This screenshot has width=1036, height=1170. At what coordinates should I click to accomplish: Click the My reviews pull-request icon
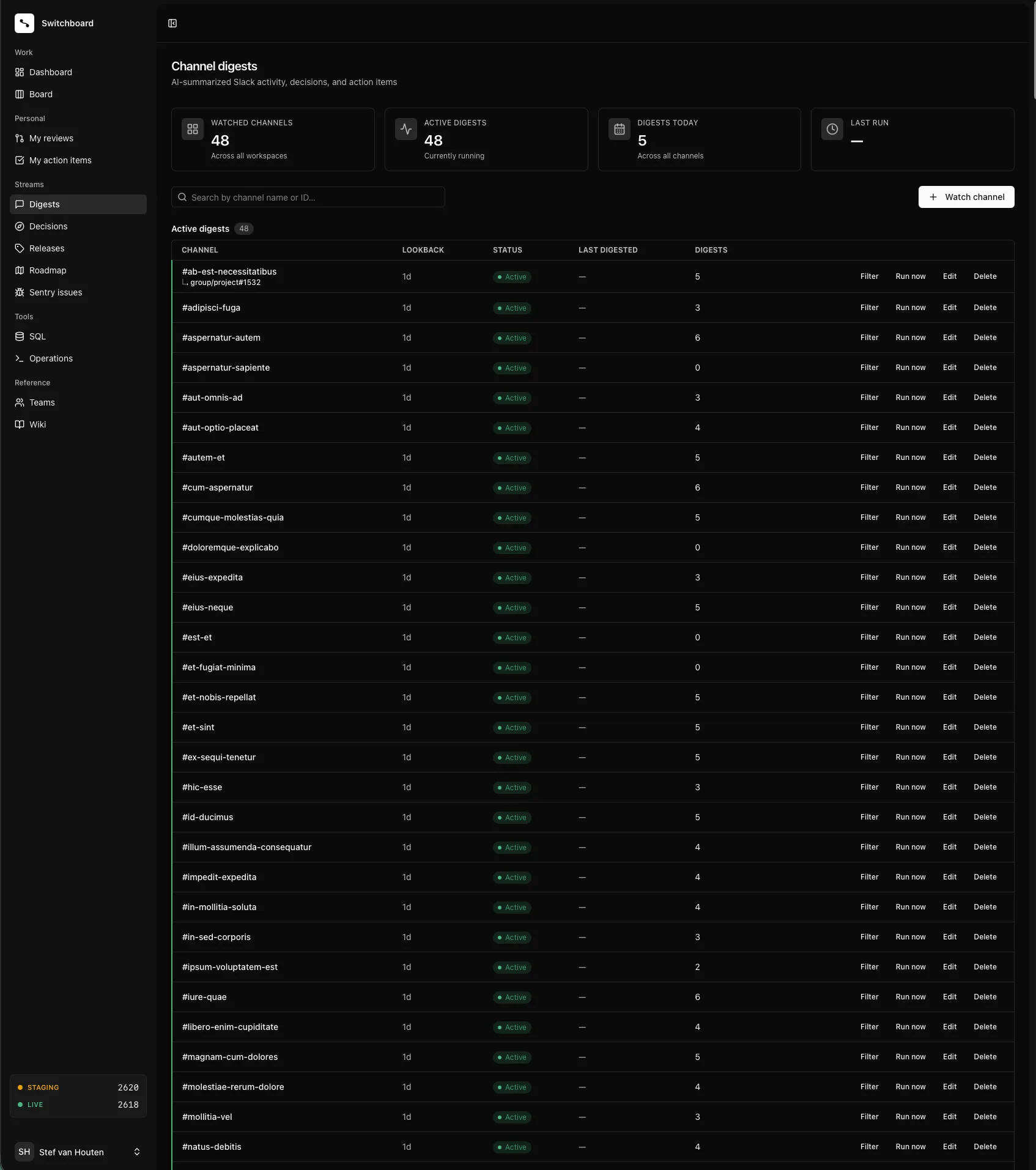click(20, 138)
